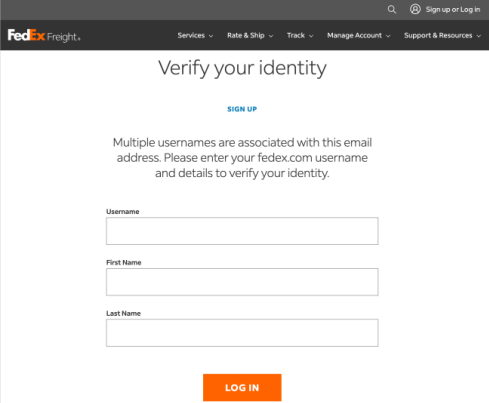This screenshot has width=489, height=403.
Task: Open the Services menu
Action: click(x=191, y=35)
